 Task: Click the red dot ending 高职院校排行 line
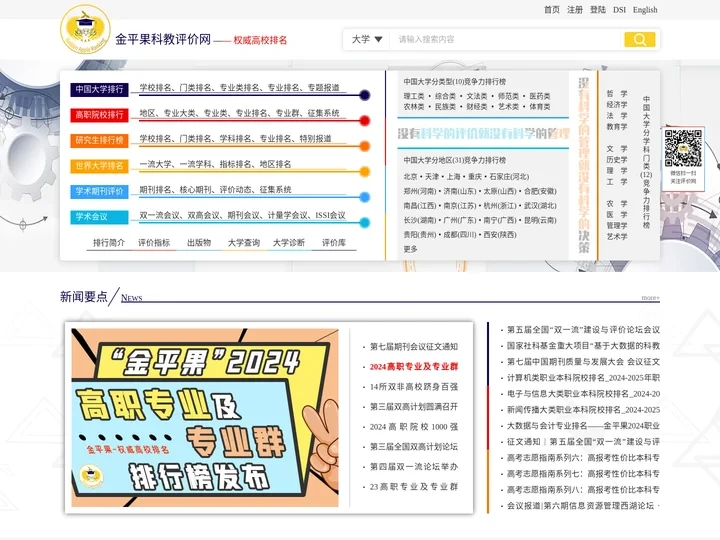pyautogui.click(x=365, y=121)
